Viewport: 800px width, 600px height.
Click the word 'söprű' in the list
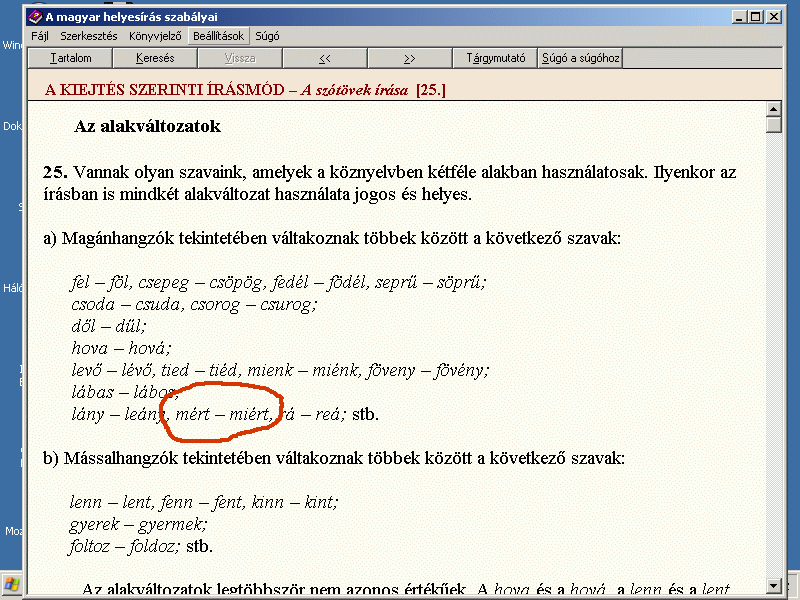pyautogui.click(x=461, y=283)
